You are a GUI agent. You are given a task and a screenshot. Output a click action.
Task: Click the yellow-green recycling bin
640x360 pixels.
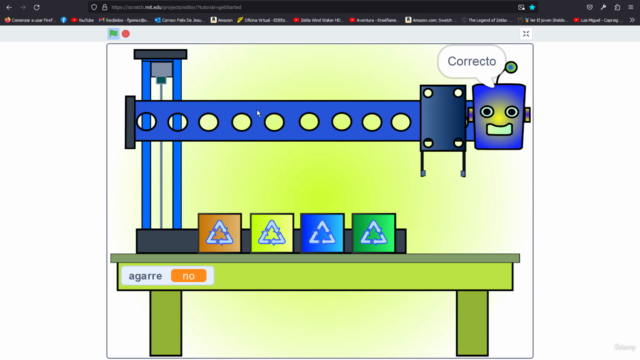point(272,233)
